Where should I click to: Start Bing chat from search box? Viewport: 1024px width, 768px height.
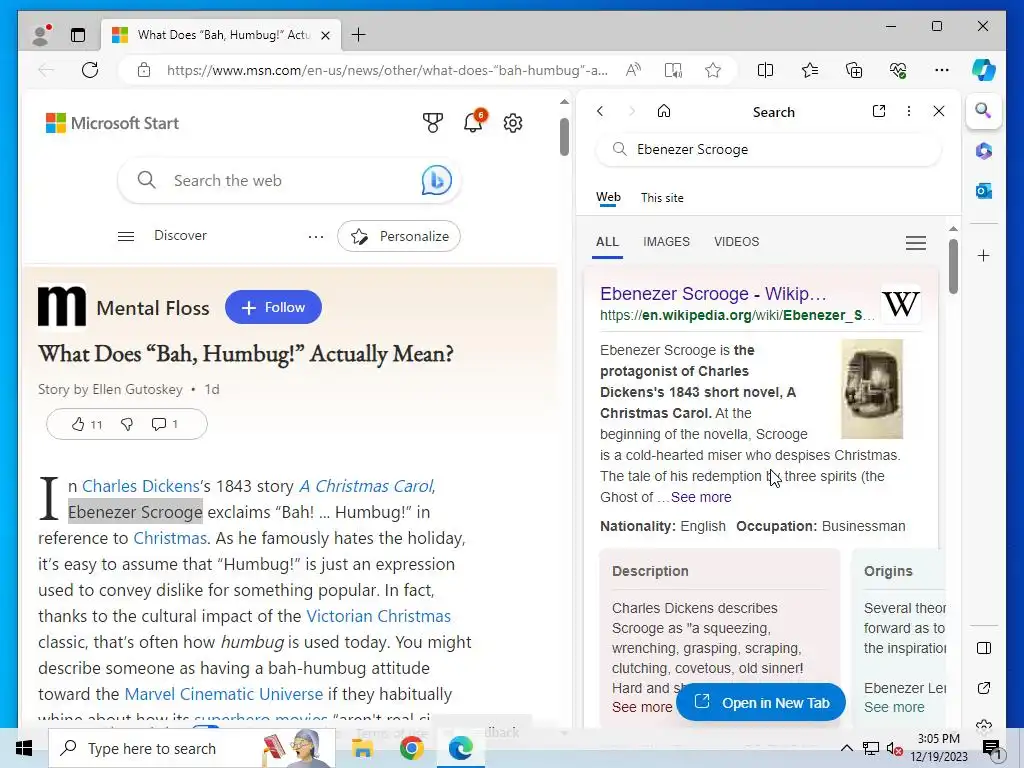point(436,180)
